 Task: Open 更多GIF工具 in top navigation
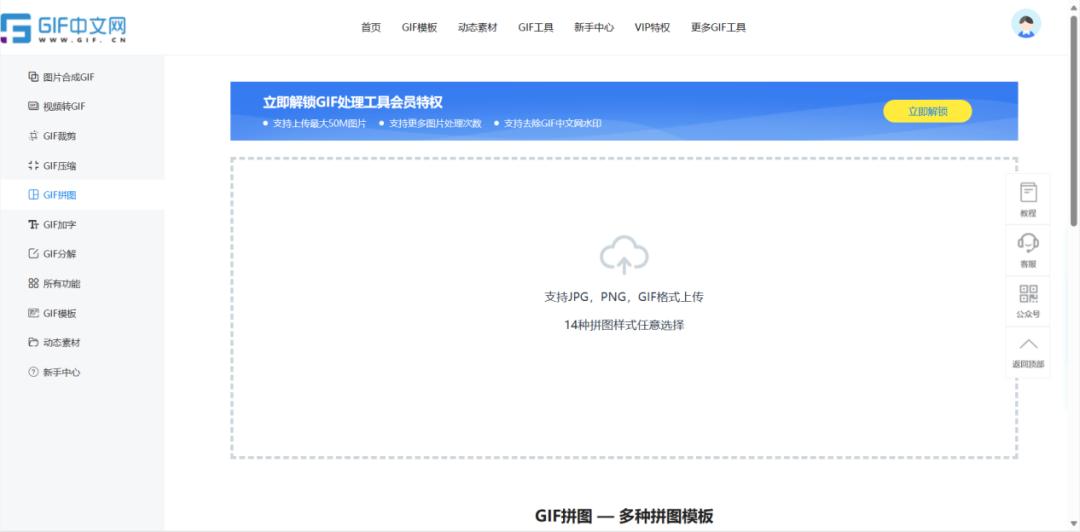718,28
